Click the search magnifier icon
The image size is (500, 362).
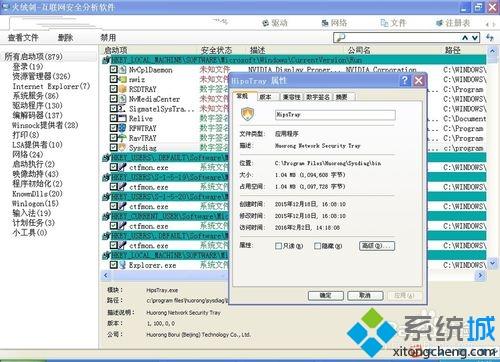340,38
